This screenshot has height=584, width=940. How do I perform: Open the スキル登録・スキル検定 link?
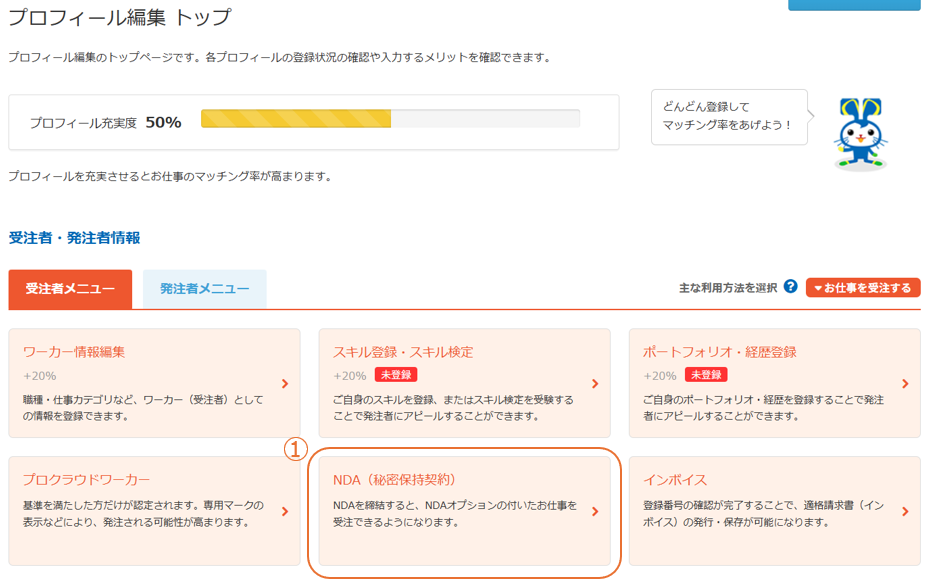coord(403,352)
